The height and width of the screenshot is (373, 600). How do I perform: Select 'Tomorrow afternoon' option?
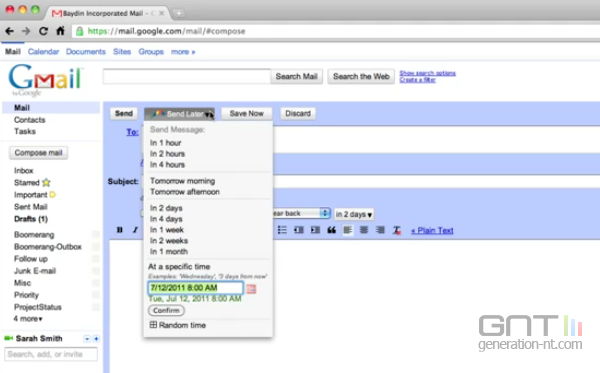click(x=185, y=192)
